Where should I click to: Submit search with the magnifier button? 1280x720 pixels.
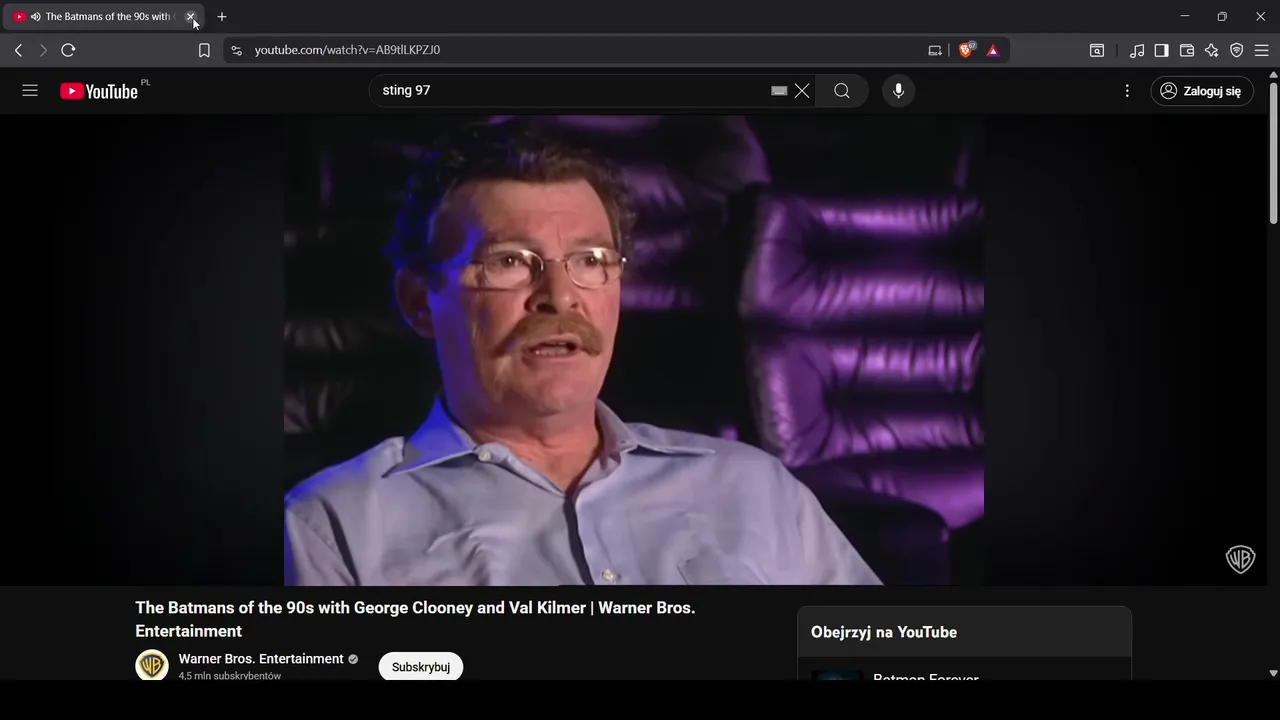842,91
